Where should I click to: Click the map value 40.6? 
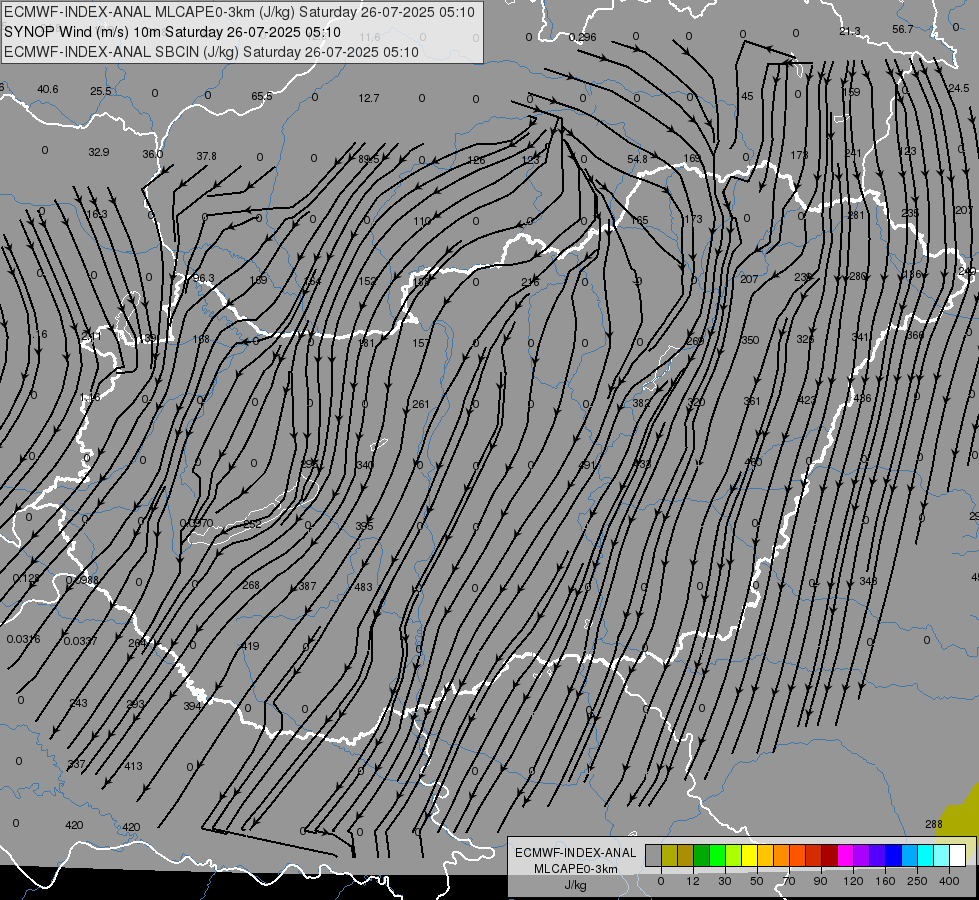[47, 89]
